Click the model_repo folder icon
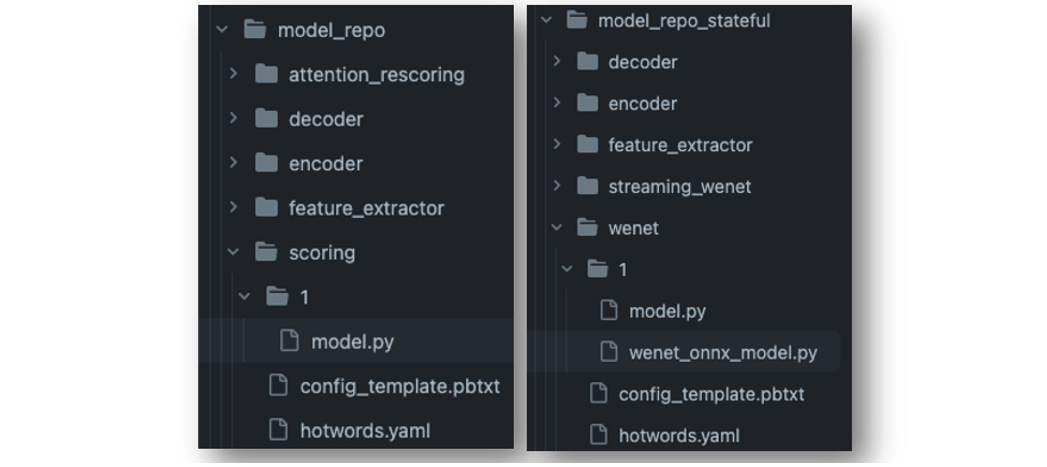The height and width of the screenshot is (467, 1047). pos(255,29)
